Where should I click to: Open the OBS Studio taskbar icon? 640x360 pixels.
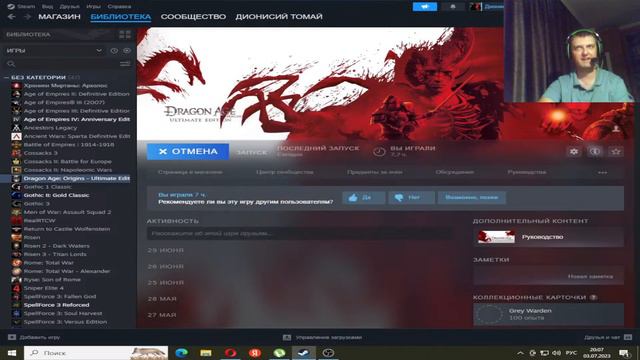pos(328,353)
